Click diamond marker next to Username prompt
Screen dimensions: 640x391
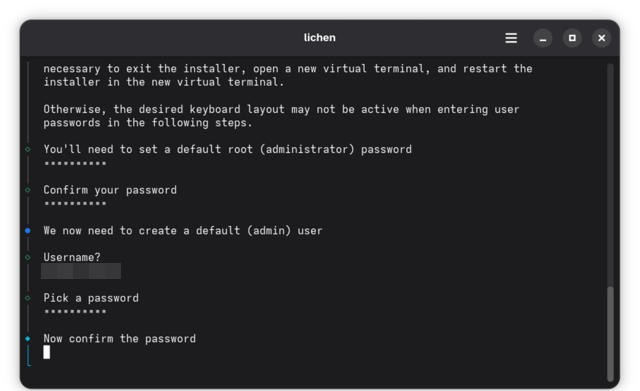(x=28, y=257)
